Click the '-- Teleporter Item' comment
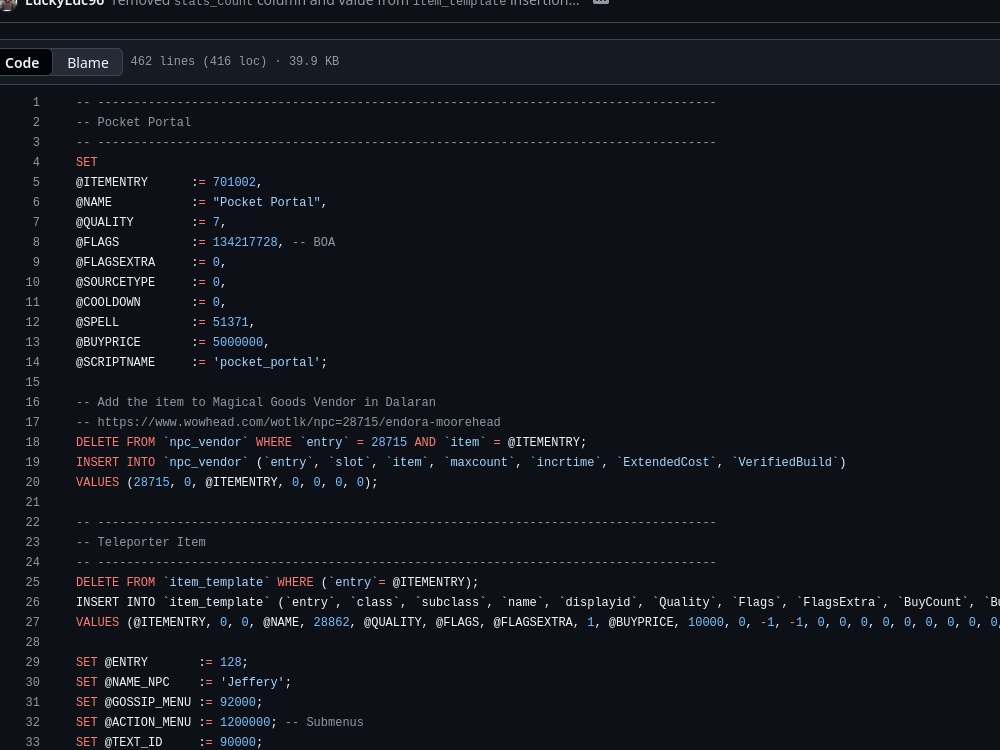Viewport: 1000px width, 750px height. [140, 542]
